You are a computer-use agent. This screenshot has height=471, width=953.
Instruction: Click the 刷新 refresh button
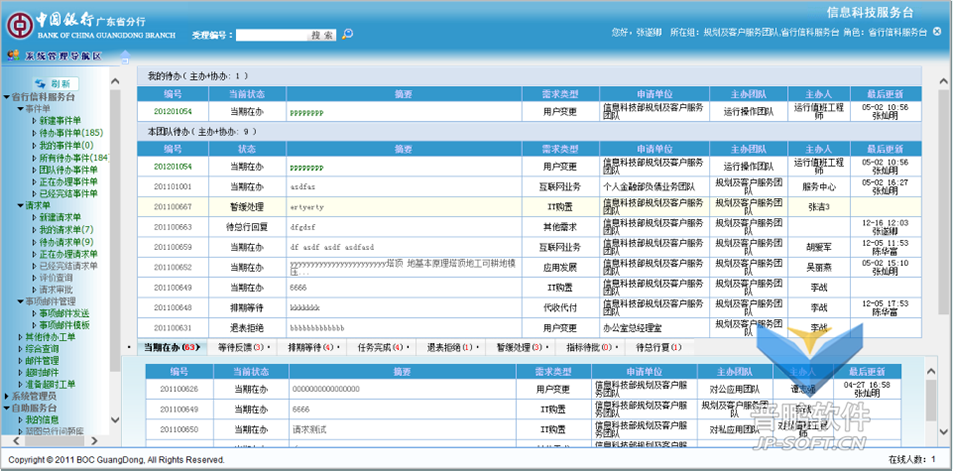pyautogui.click(x=55, y=84)
